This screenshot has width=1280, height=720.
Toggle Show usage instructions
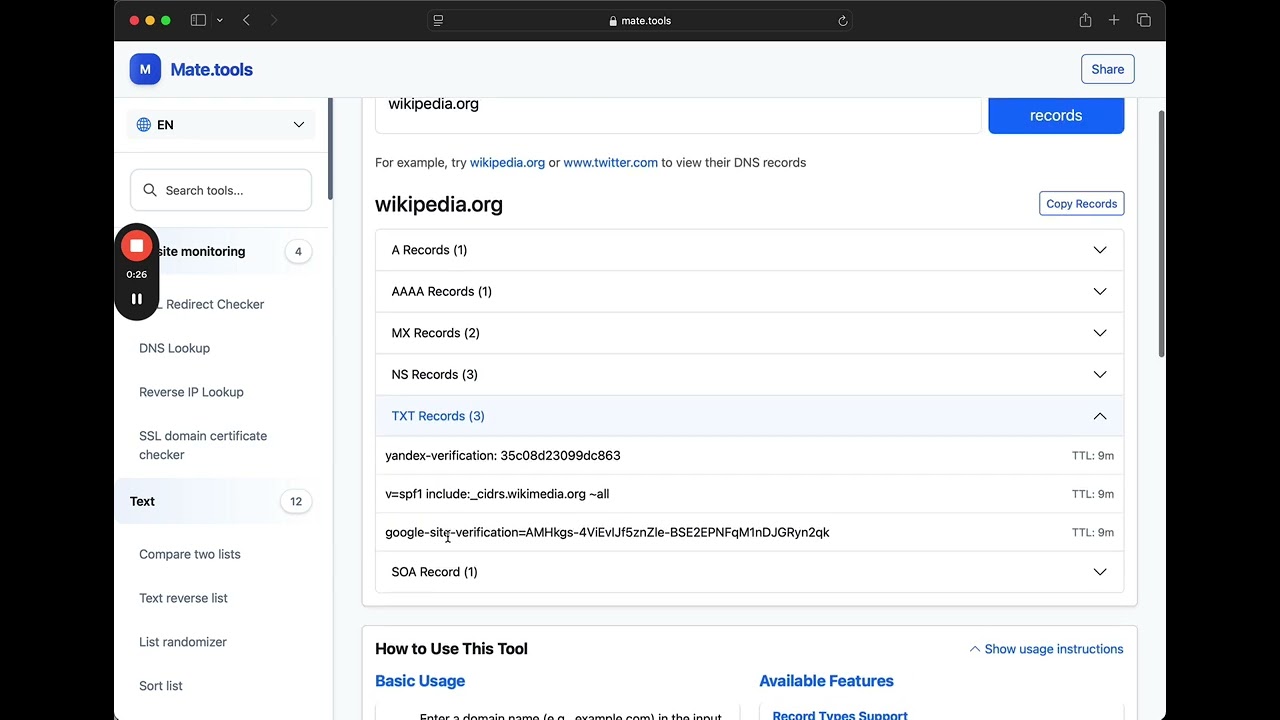1046,649
